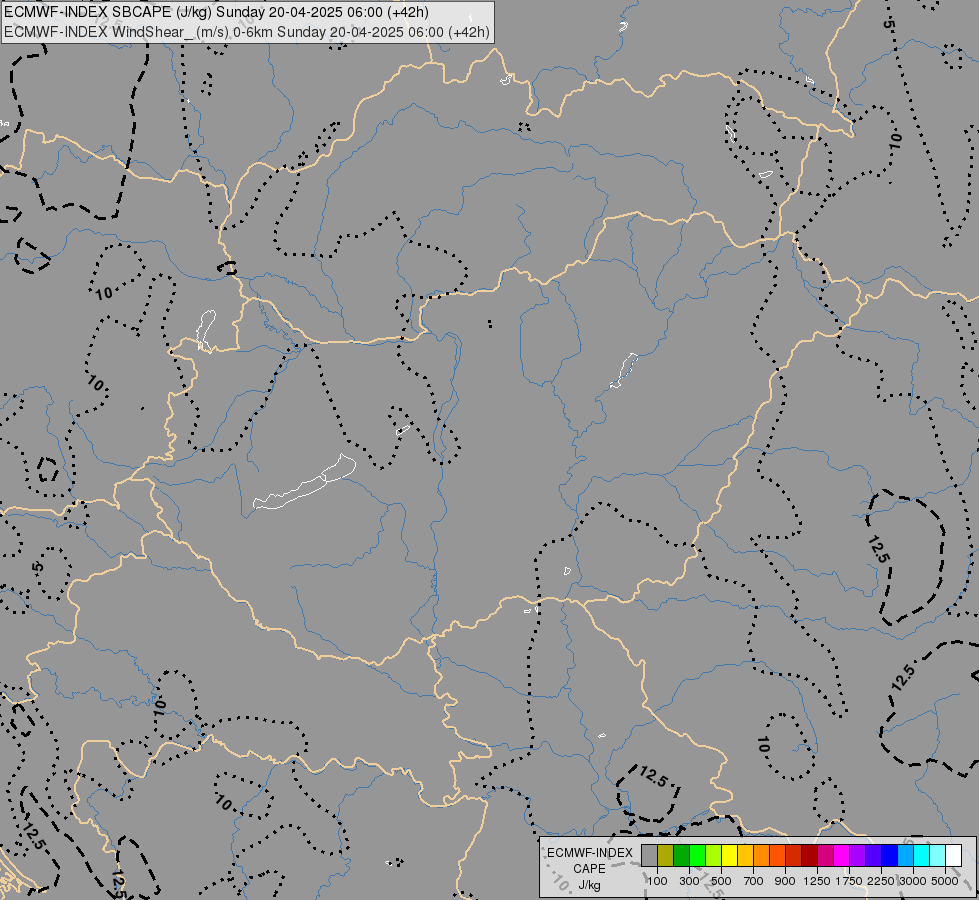Click the brick red swatch right of the 900 tick
979x900 pixels.
click(x=794, y=855)
